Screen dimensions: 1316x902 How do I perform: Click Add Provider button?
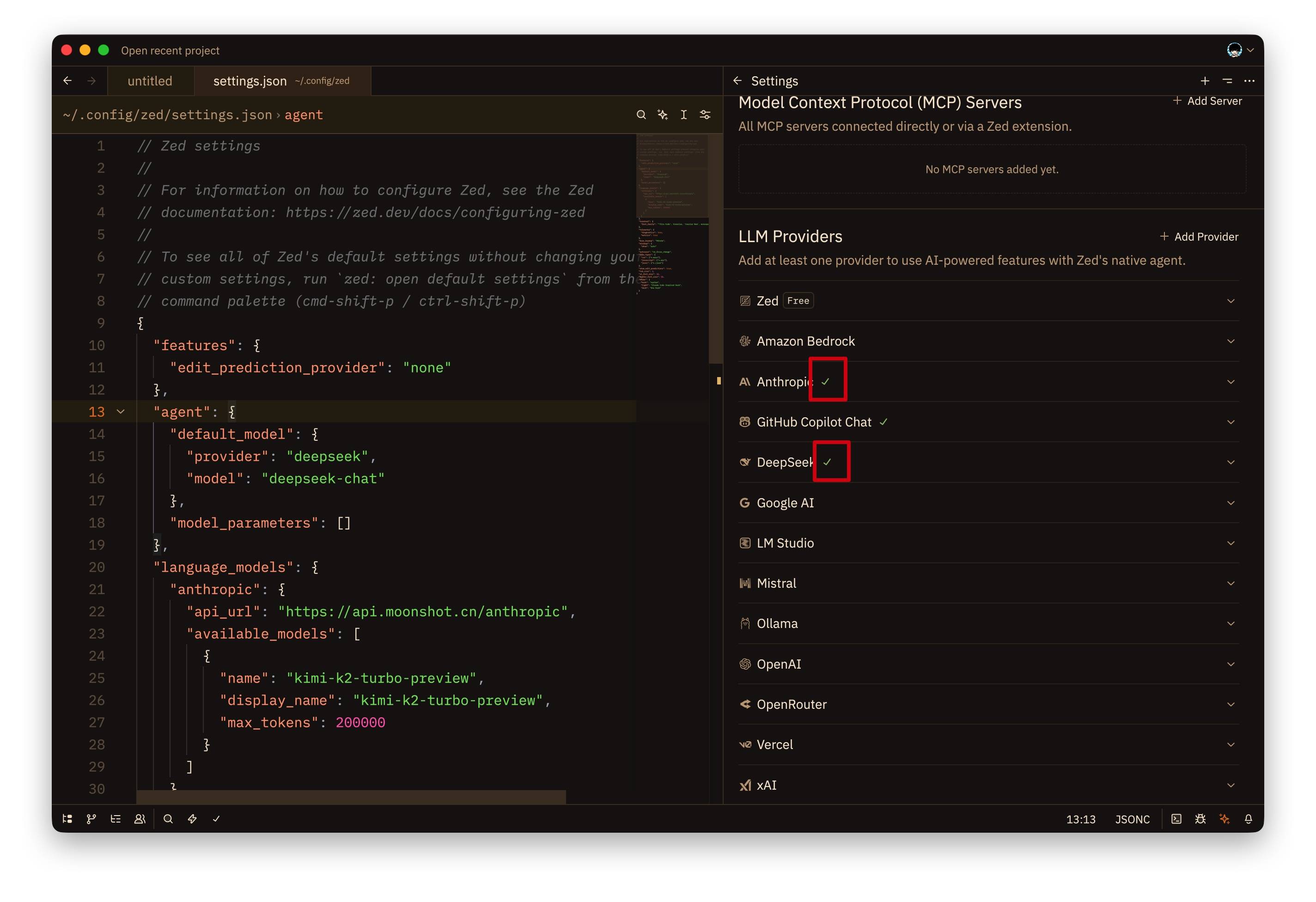click(1199, 237)
